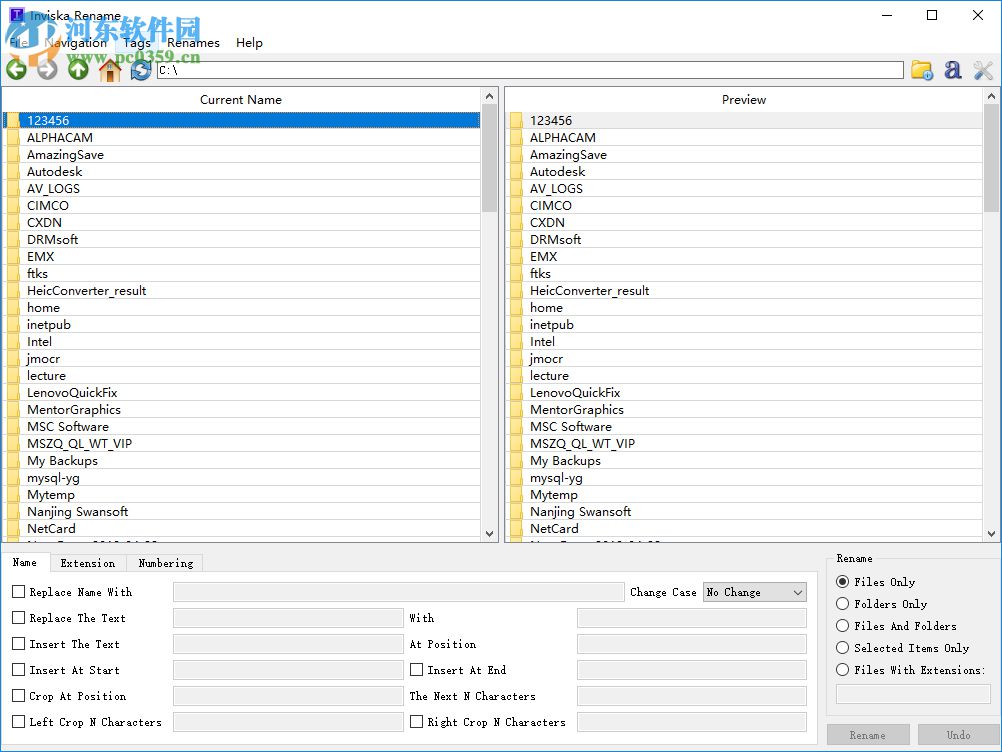This screenshot has width=1002, height=752.
Task: Select Nanjing Swansoft in Preview list
Action: tap(744, 511)
